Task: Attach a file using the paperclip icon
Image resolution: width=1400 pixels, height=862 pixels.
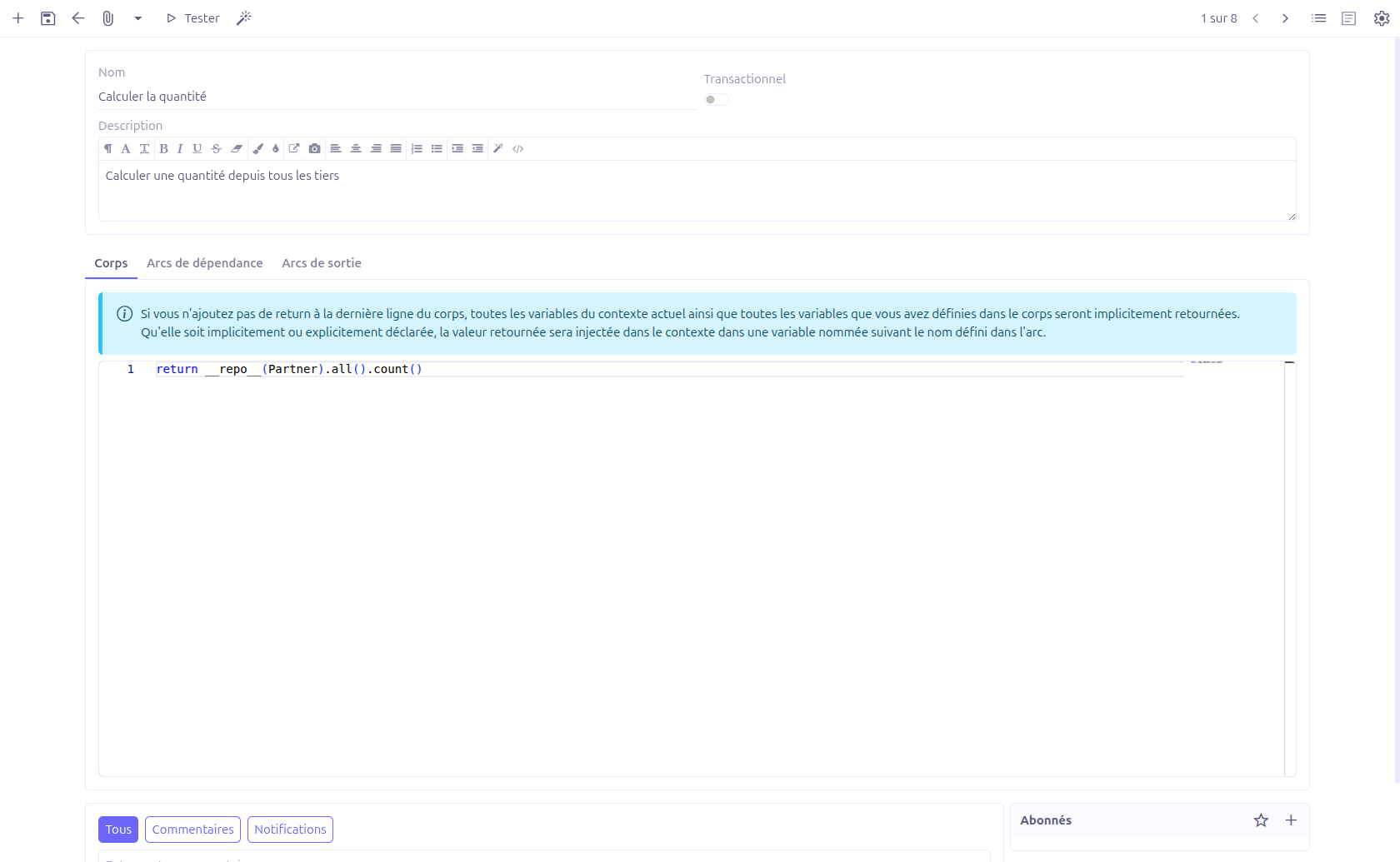Action: pyautogui.click(x=107, y=17)
